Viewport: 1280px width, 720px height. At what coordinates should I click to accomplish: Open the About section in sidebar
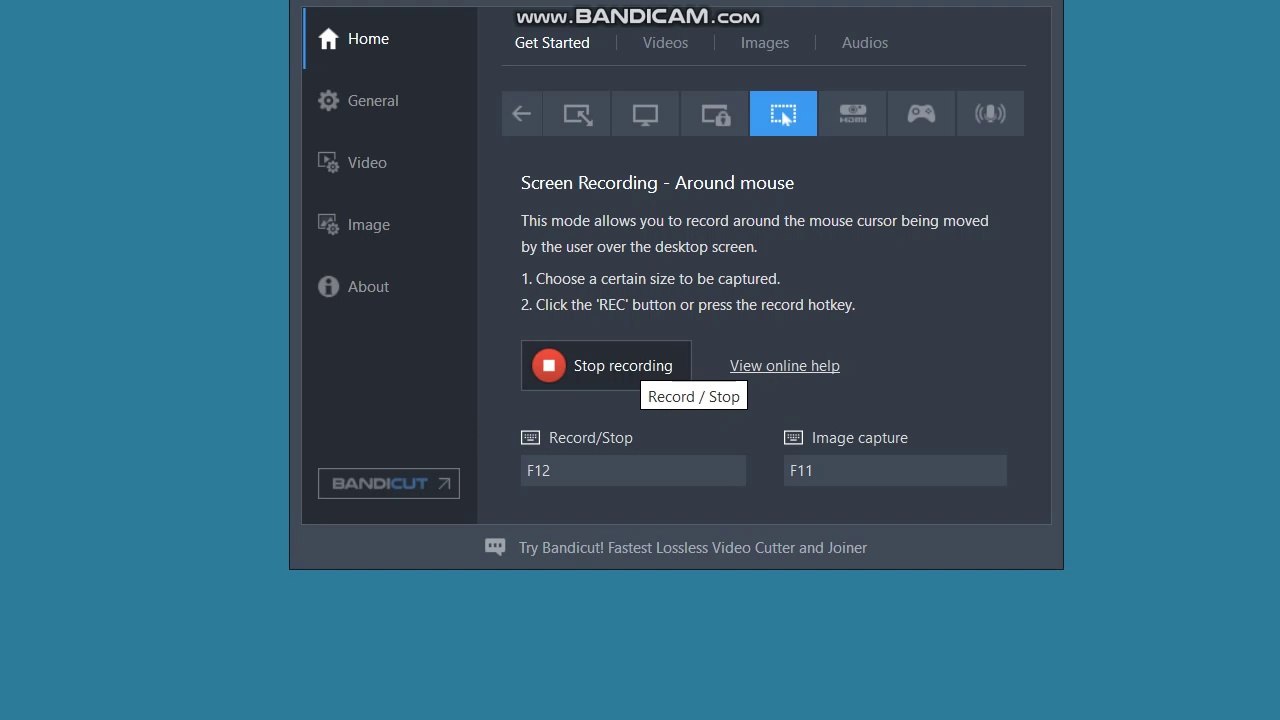point(390,287)
